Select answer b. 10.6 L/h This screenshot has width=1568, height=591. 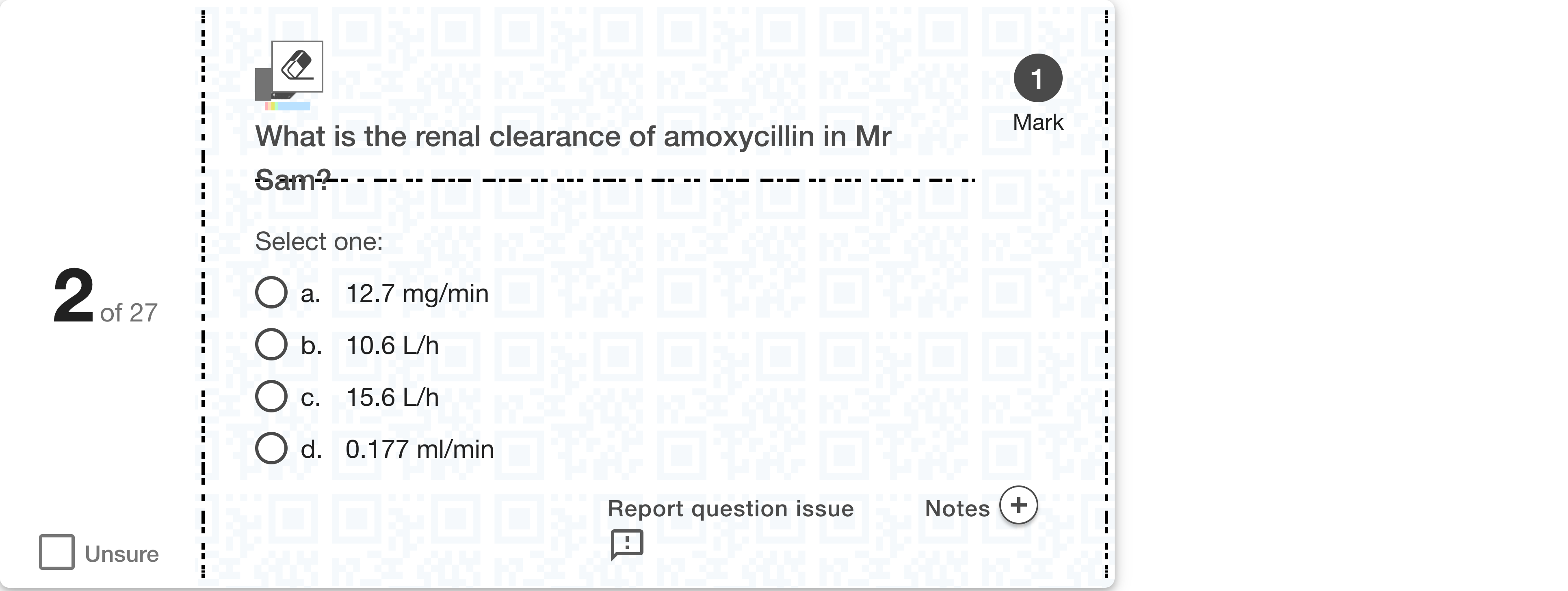[273, 345]
